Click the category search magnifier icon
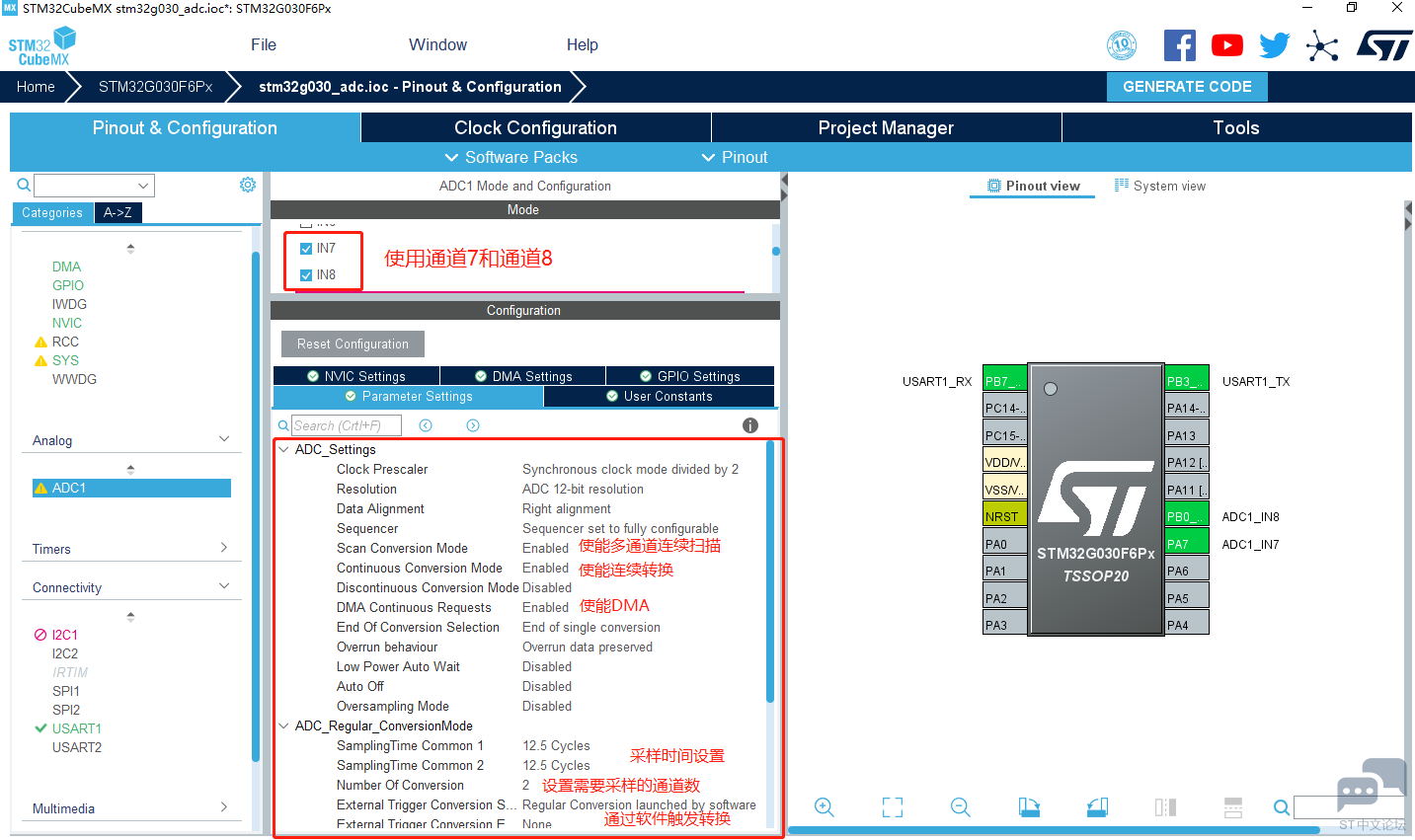The image size is (1415, 840). coord(24,185)
